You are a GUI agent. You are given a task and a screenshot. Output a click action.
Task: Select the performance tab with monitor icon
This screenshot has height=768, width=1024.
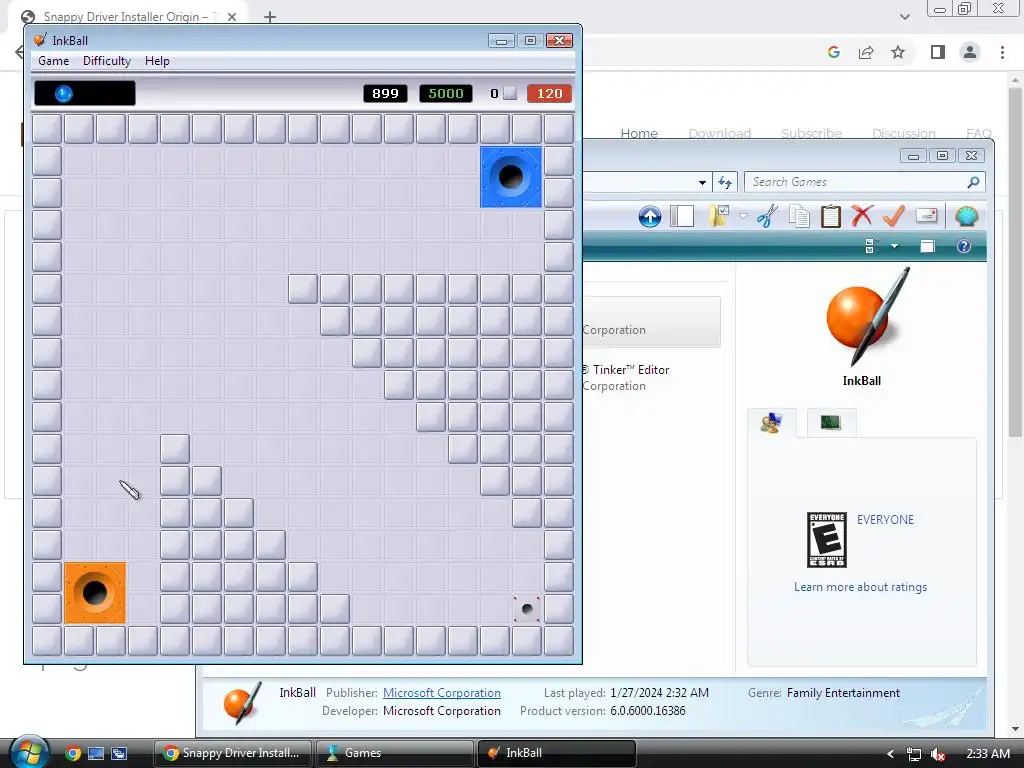830,423
